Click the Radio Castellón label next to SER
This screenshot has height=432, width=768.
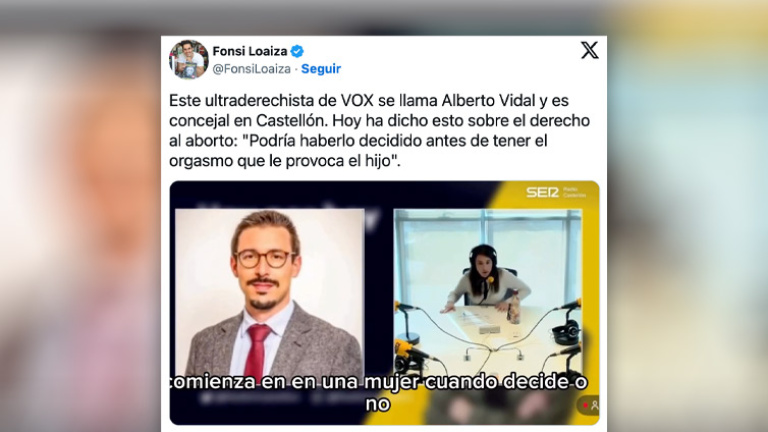point(574,192)
